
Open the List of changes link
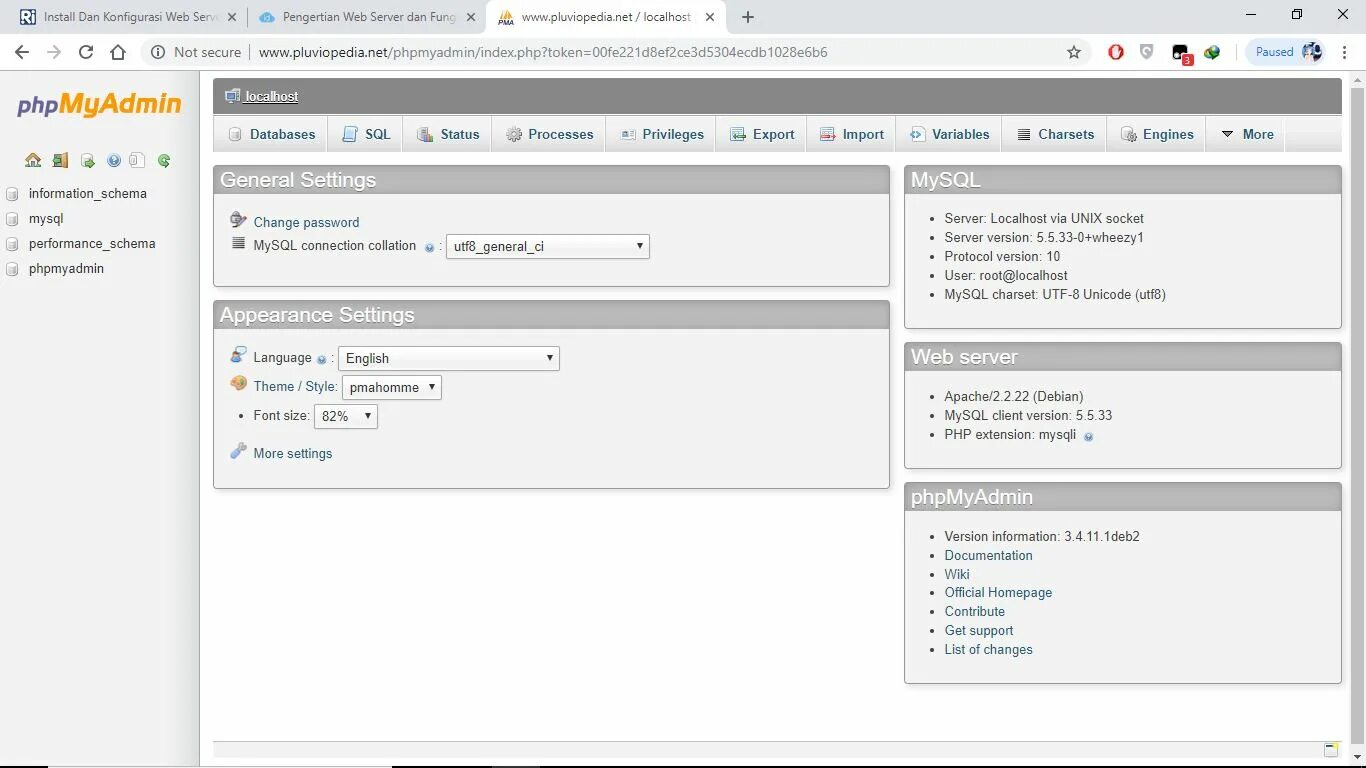click(988, 649)
